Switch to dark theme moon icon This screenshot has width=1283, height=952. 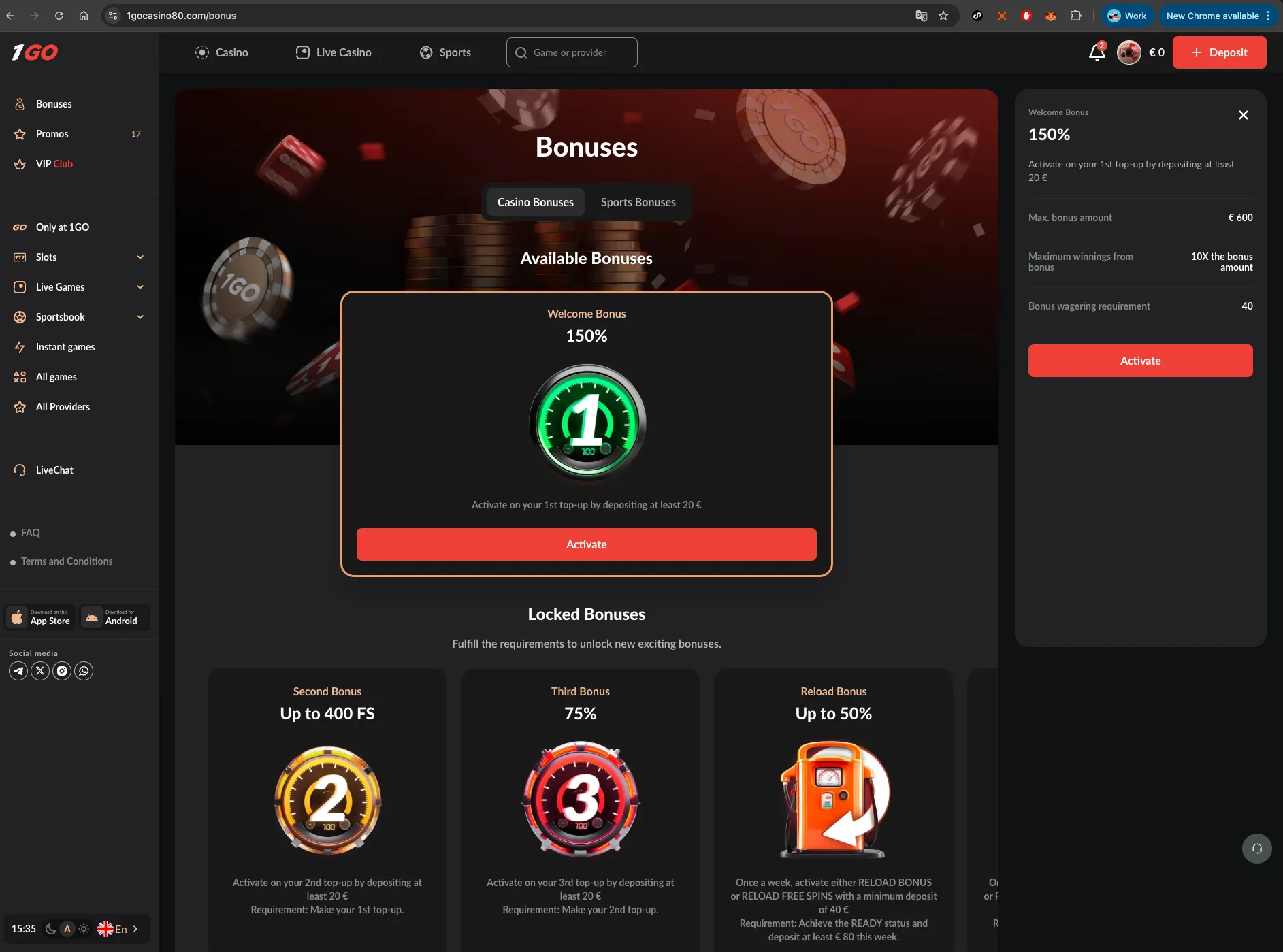50,929
